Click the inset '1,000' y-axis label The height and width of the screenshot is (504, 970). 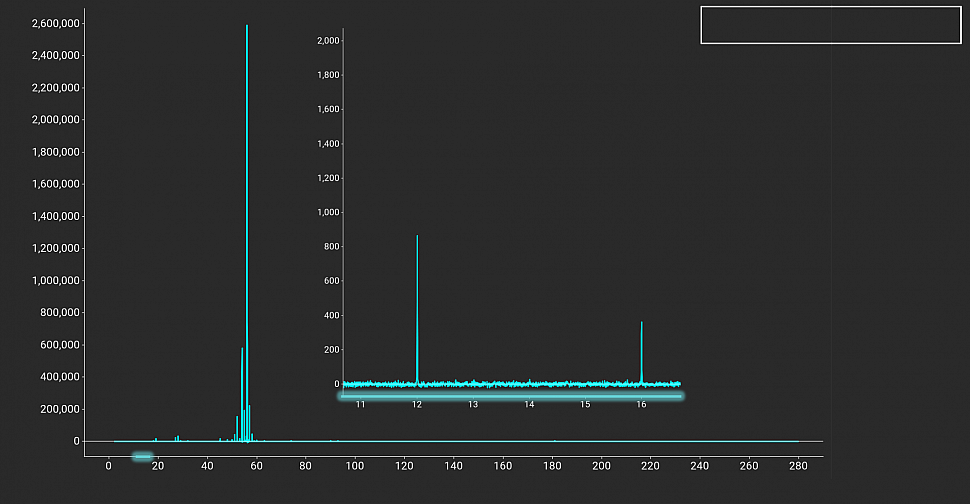[328, 213]
